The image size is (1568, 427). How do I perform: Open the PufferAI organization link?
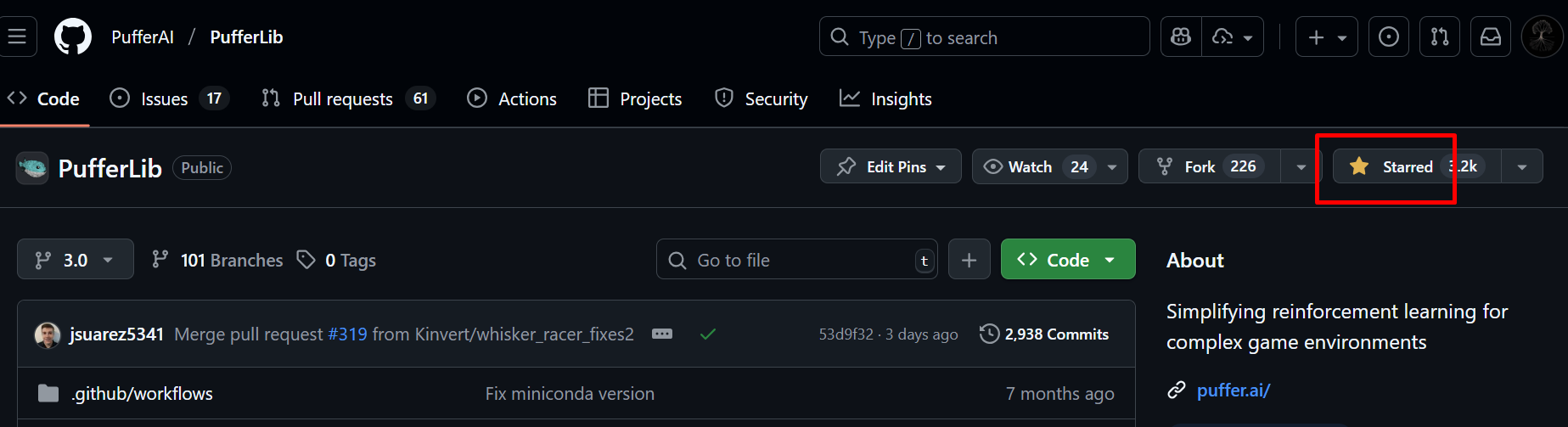click(x=143, y=37)
